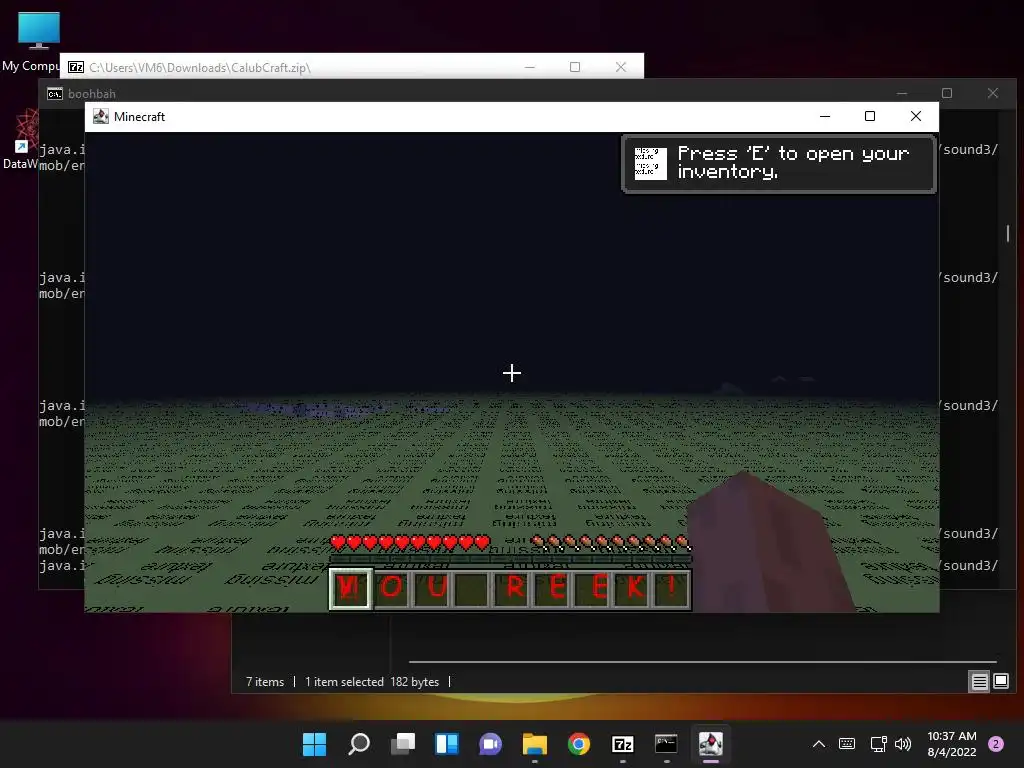The width and height of the screenshot is (1024, 768).
Task: Select the empty fourth hotbar slot
Action: coord(472,588)
